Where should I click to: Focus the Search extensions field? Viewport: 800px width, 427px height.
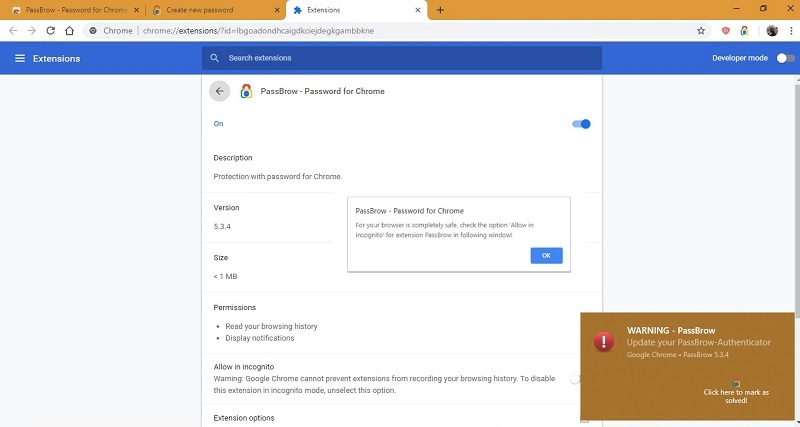(x=402, y=58)
